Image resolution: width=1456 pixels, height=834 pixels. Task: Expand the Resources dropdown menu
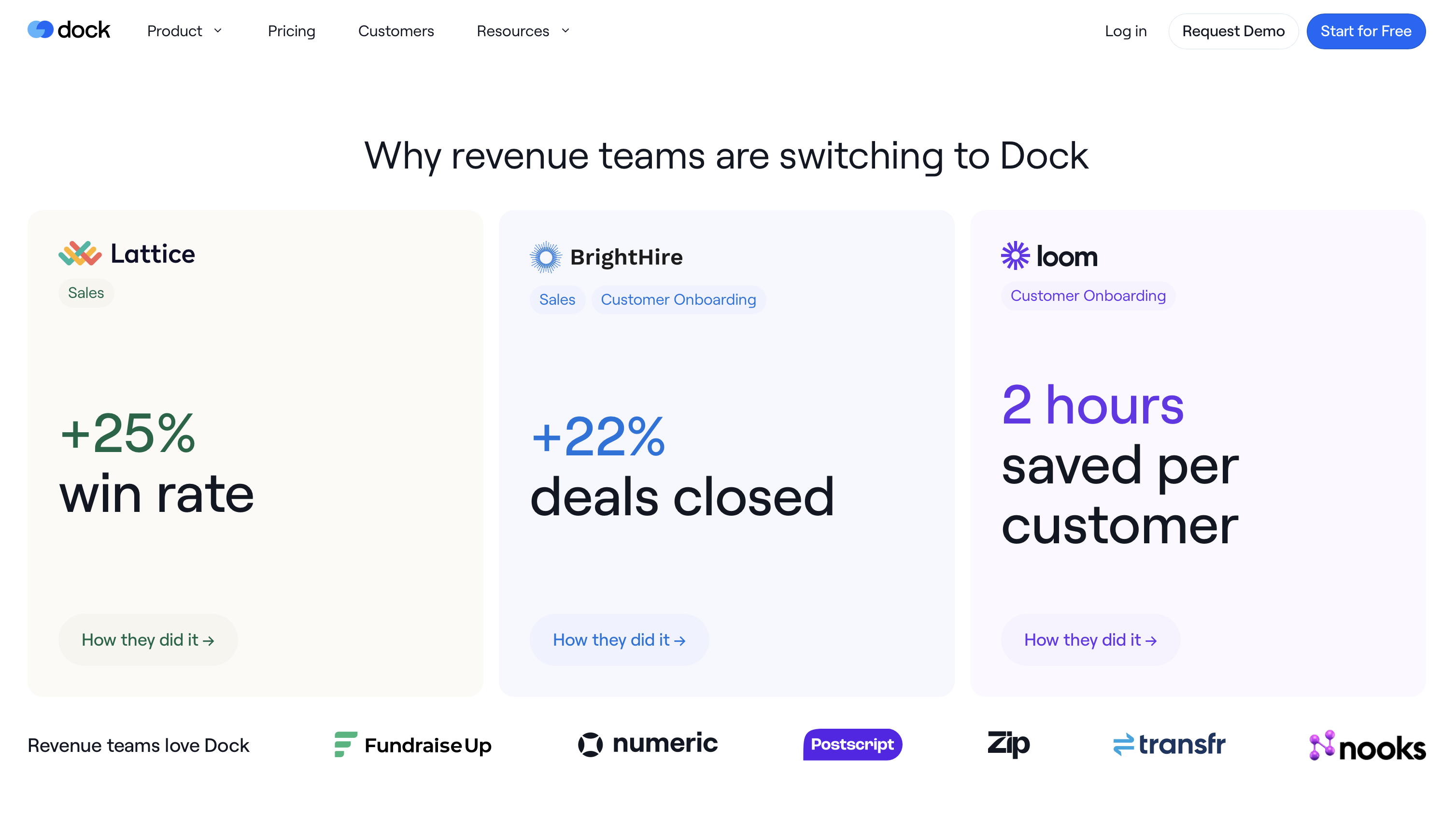coord(523,31)
